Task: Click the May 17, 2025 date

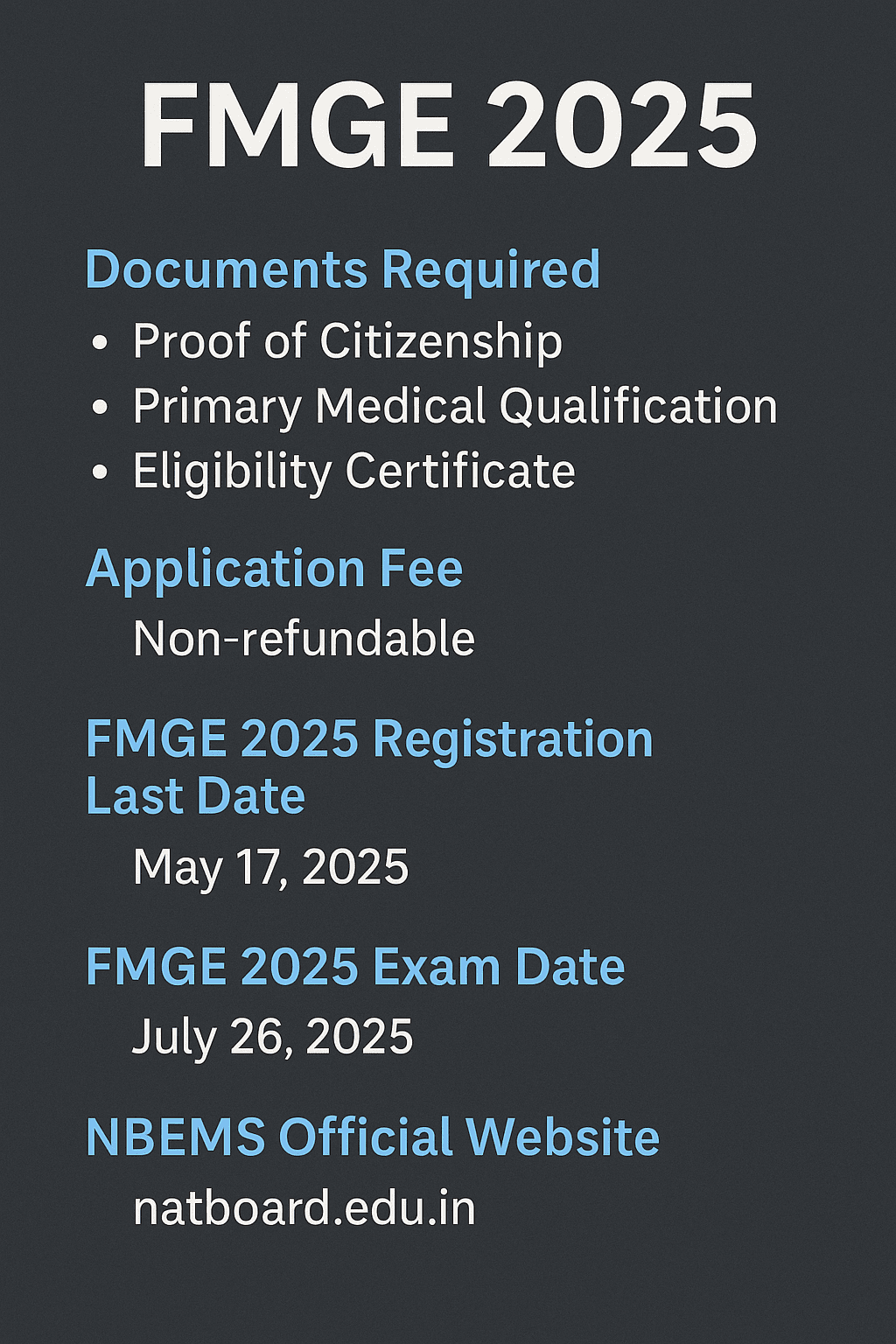Action: point(270,868)
